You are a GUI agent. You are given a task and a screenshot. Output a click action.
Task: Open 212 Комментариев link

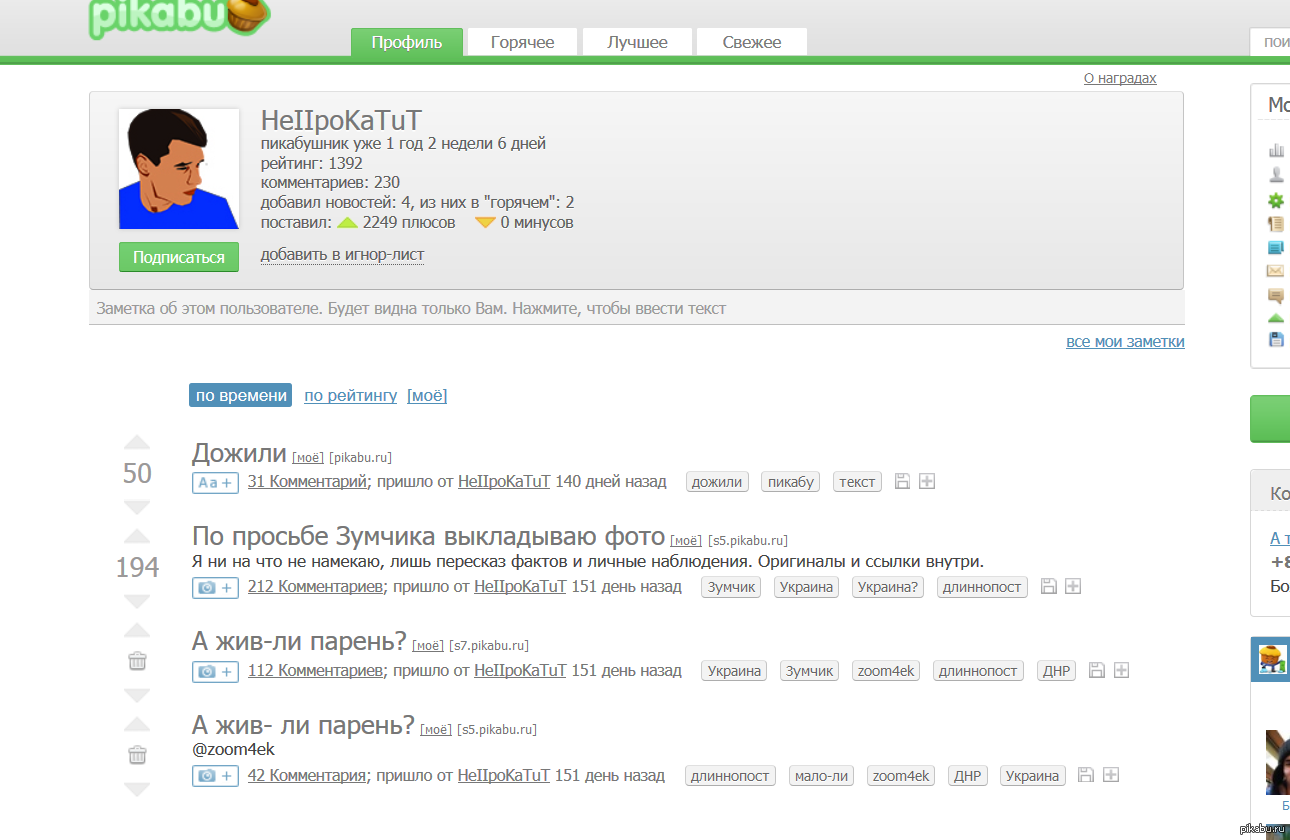[x=315, y=586]
